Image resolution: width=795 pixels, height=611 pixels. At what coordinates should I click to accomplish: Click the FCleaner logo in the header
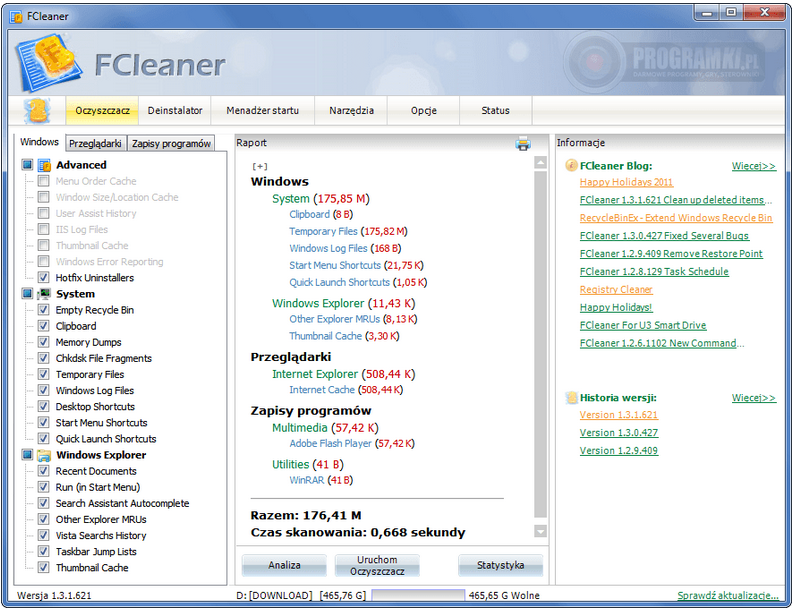(x=48, y=63)
